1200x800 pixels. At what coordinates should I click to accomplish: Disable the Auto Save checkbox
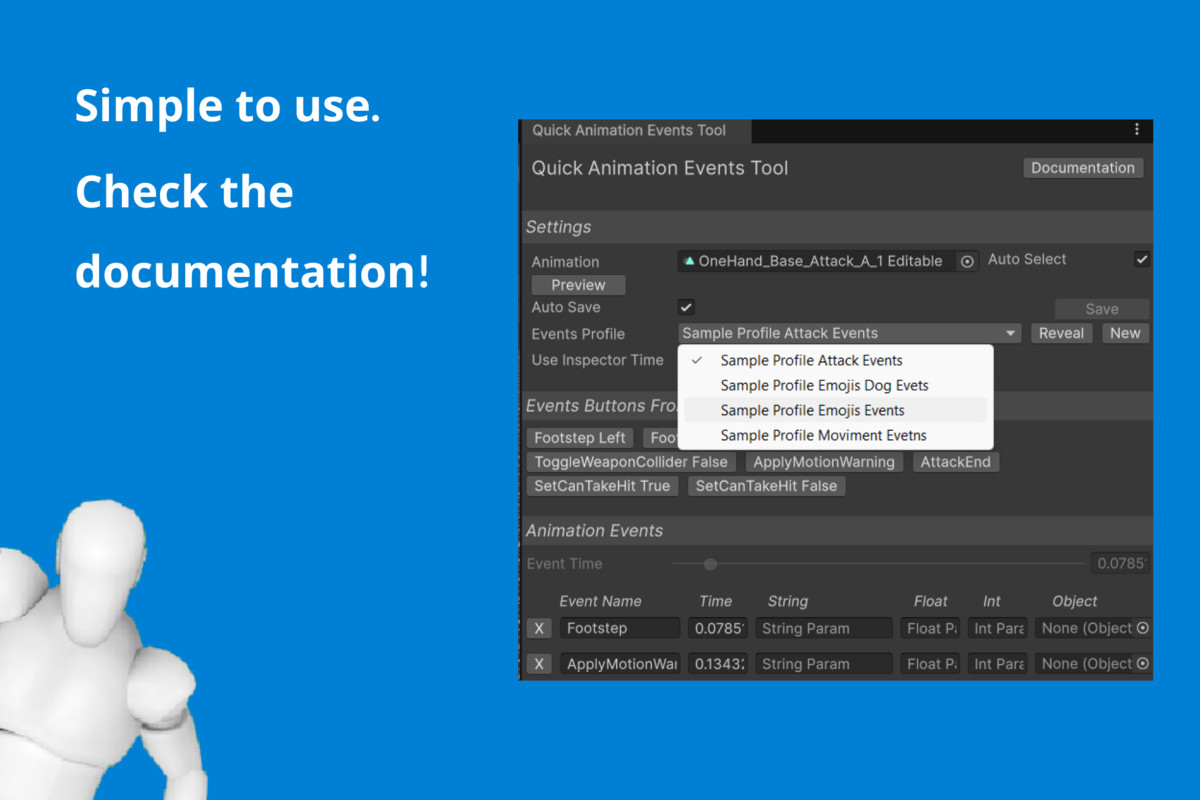[x=686, y=307]
